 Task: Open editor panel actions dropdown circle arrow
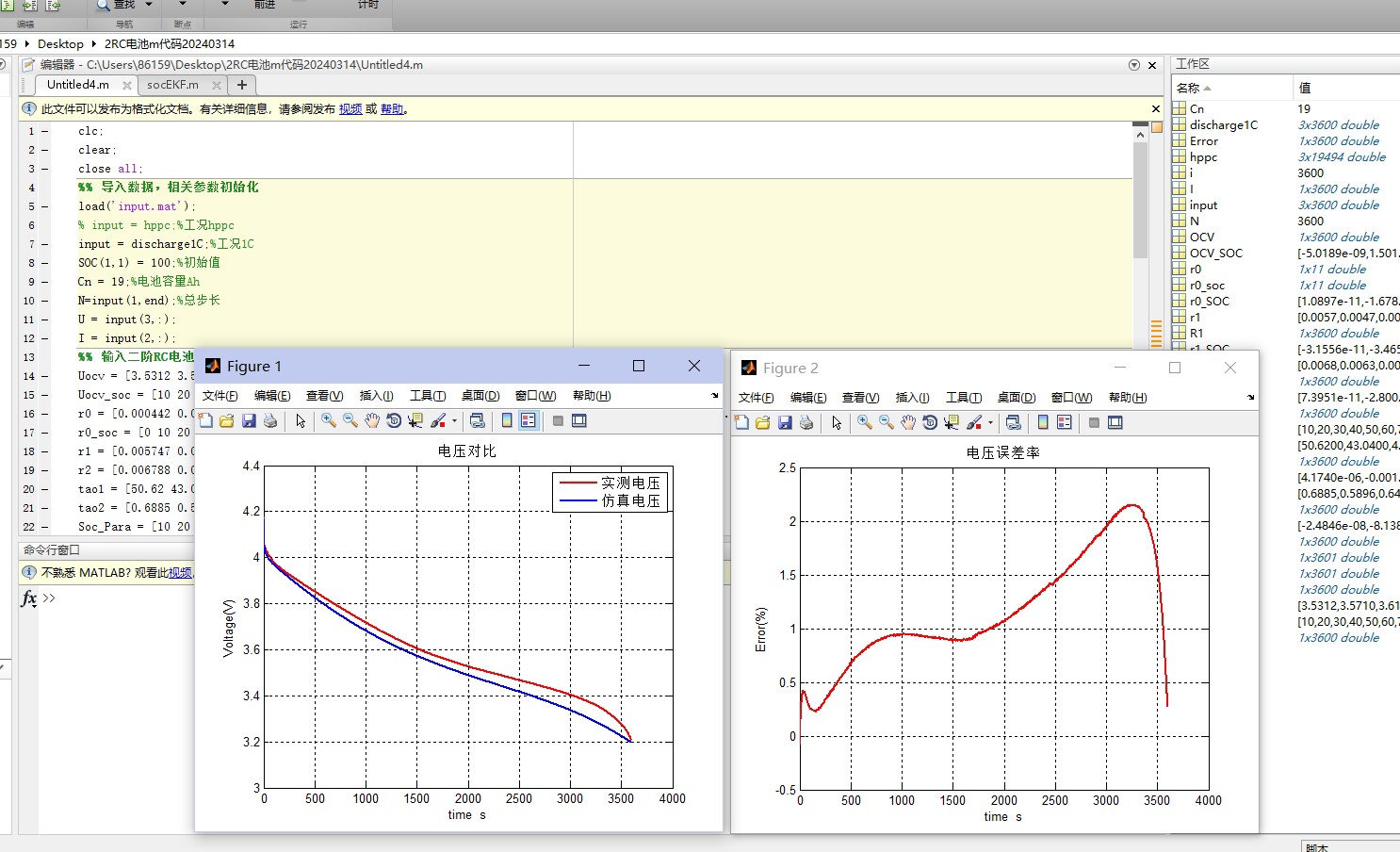[1134, 65]
